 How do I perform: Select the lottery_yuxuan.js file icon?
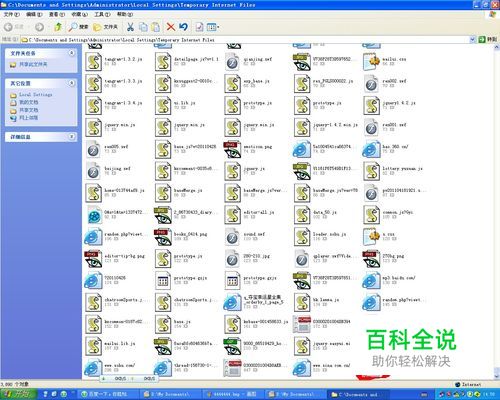[371, 171]
